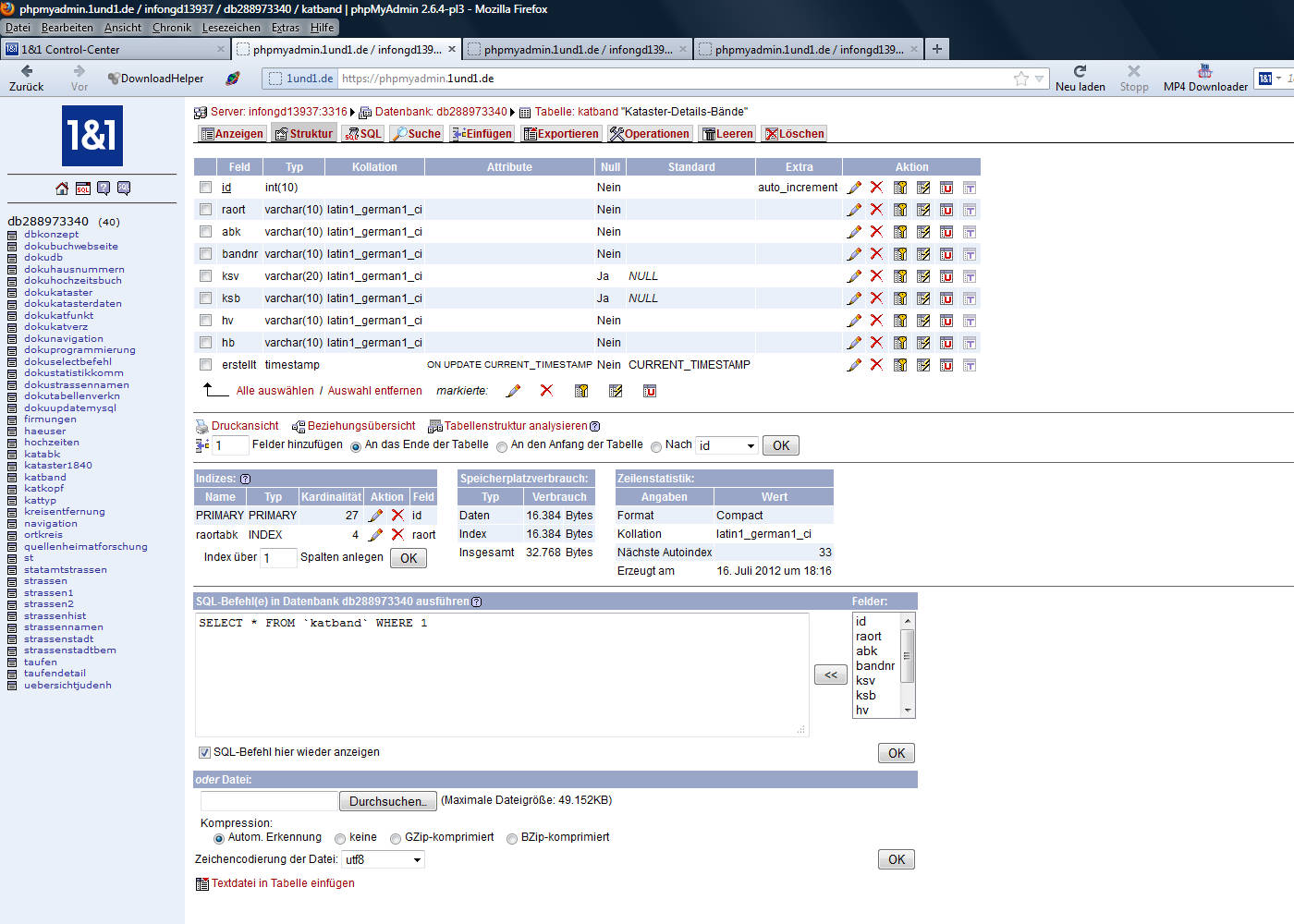
Task: Click the pencil edit icon for field raort
Action: [854, 210]
